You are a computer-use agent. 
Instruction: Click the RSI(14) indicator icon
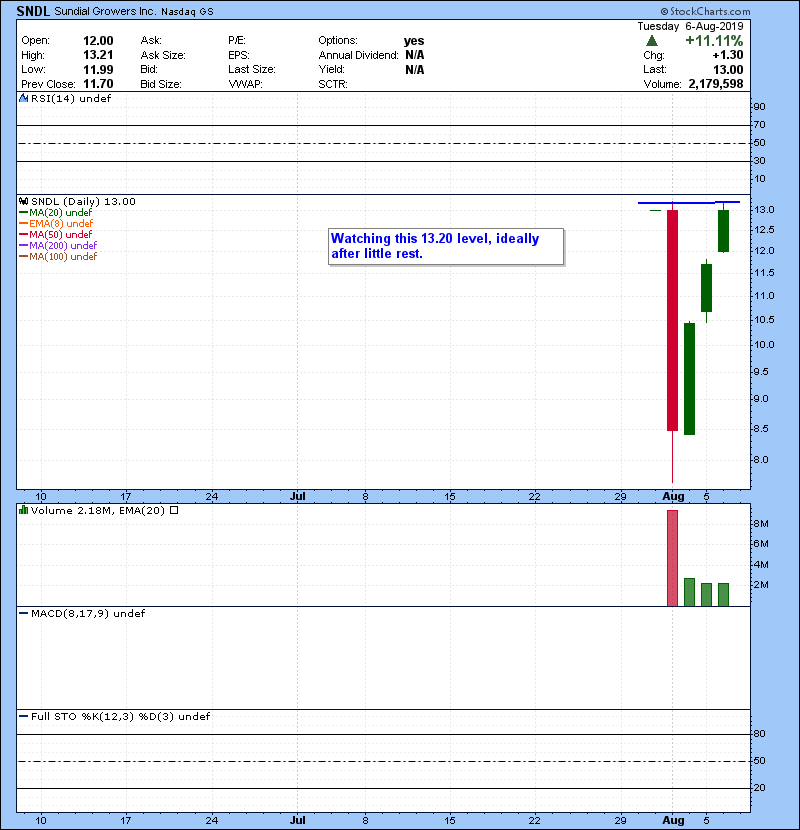coord(23,98)
